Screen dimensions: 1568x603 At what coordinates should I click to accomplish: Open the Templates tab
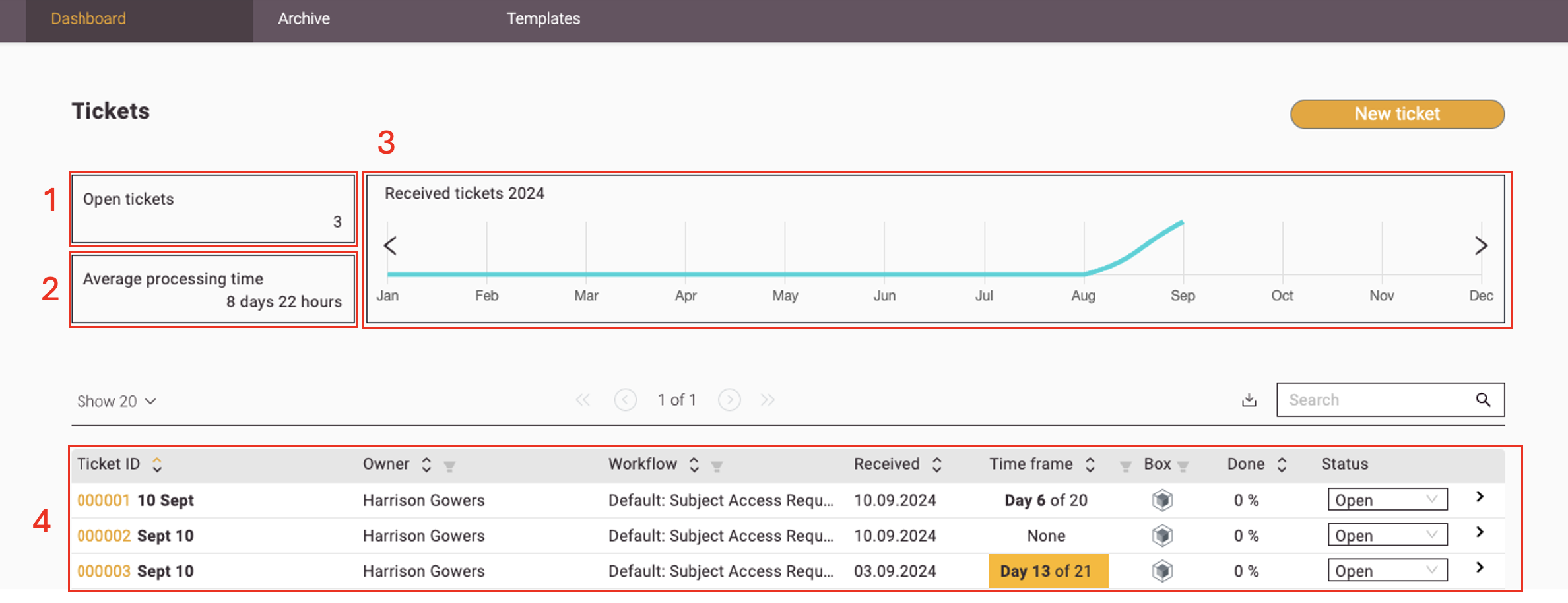[543, 20]
